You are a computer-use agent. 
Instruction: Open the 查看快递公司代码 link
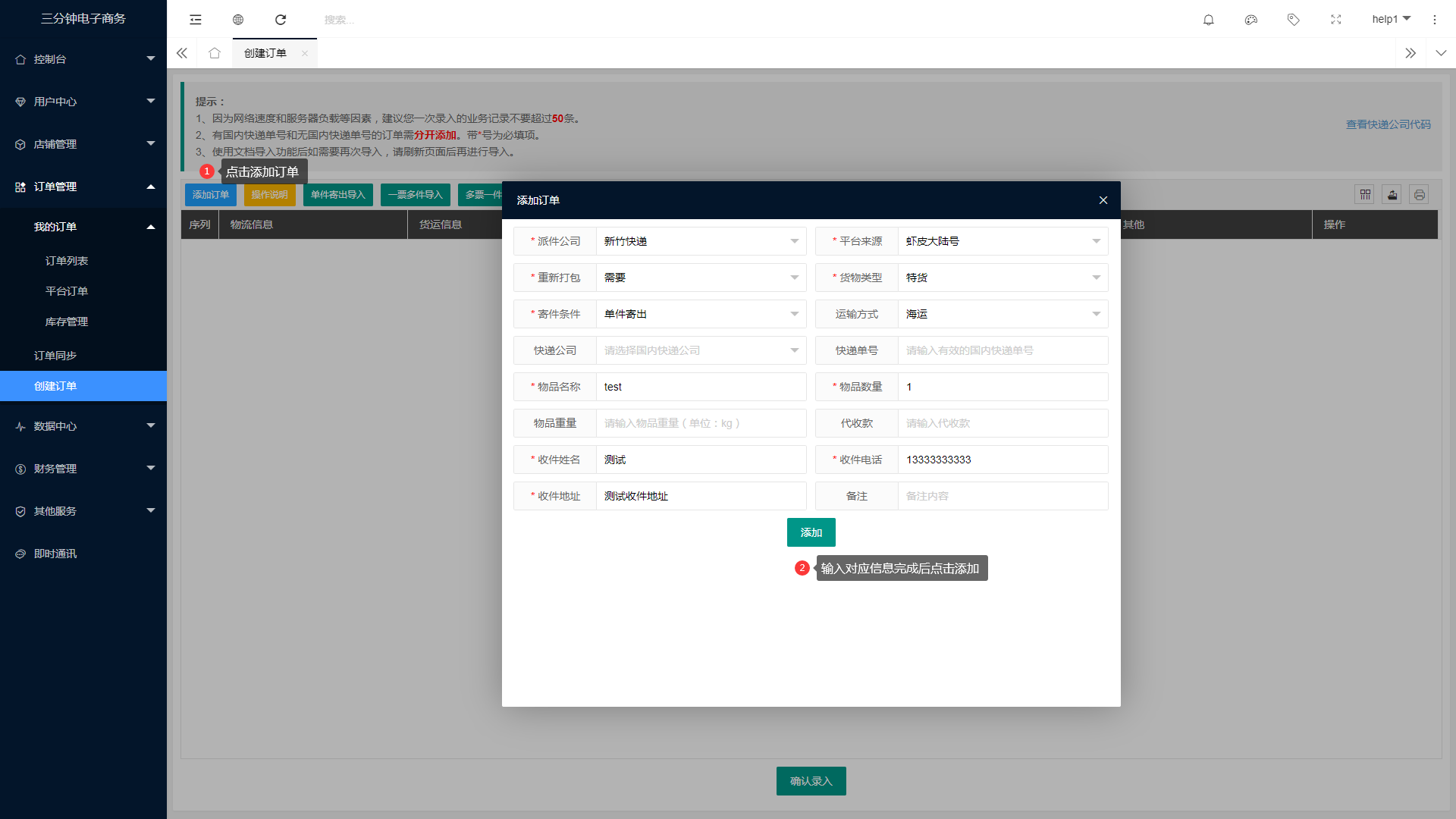1388,124
